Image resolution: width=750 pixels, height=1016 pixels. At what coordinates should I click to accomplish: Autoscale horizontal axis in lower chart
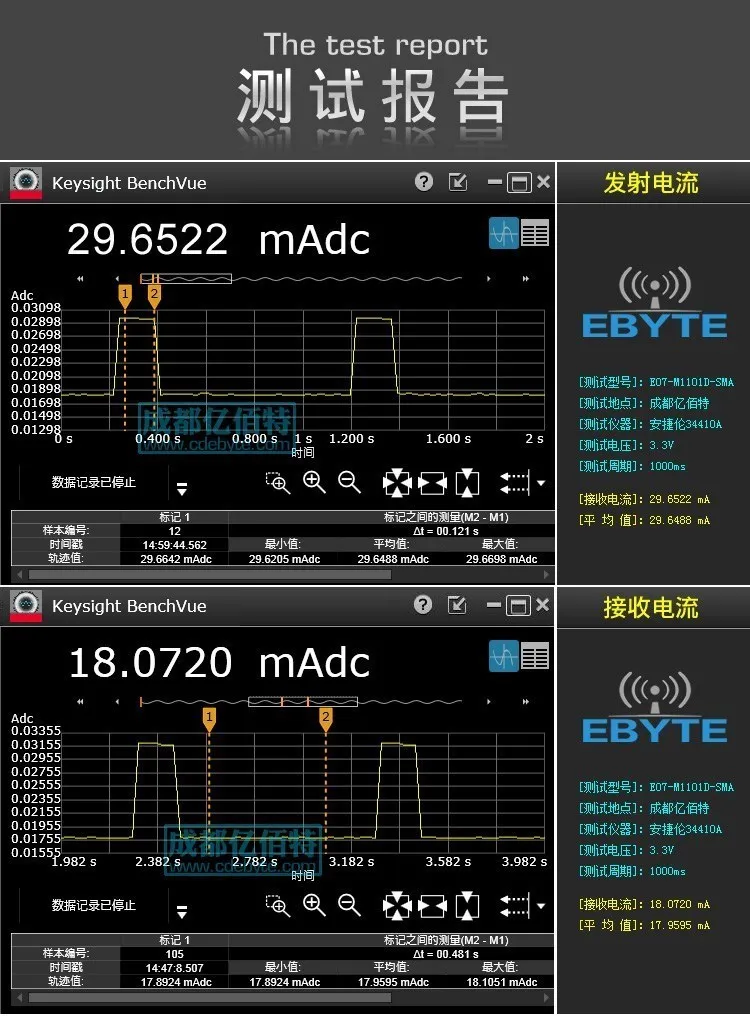[x=432, y=907]
